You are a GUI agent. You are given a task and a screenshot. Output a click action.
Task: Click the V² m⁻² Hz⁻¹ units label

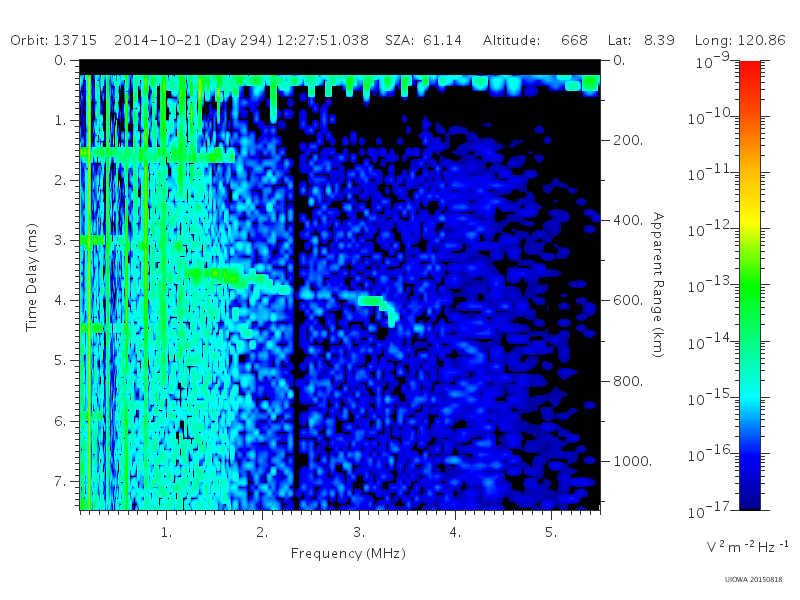coord(747,546)
